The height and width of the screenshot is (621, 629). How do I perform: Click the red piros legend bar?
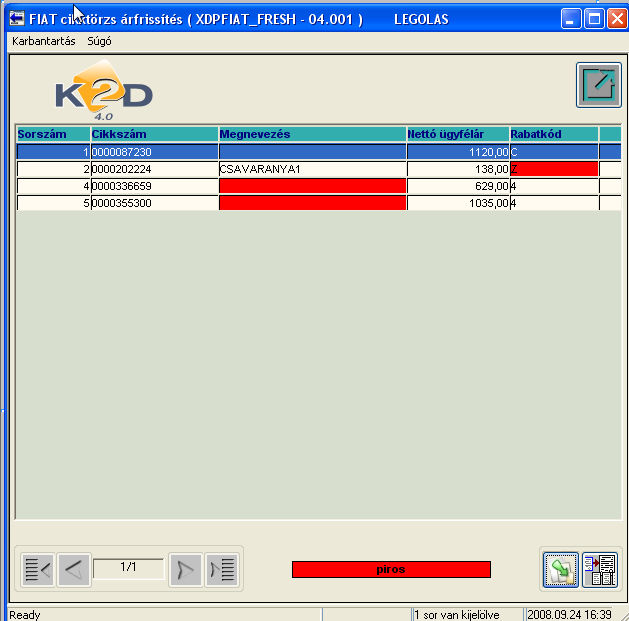pos(391,569)
